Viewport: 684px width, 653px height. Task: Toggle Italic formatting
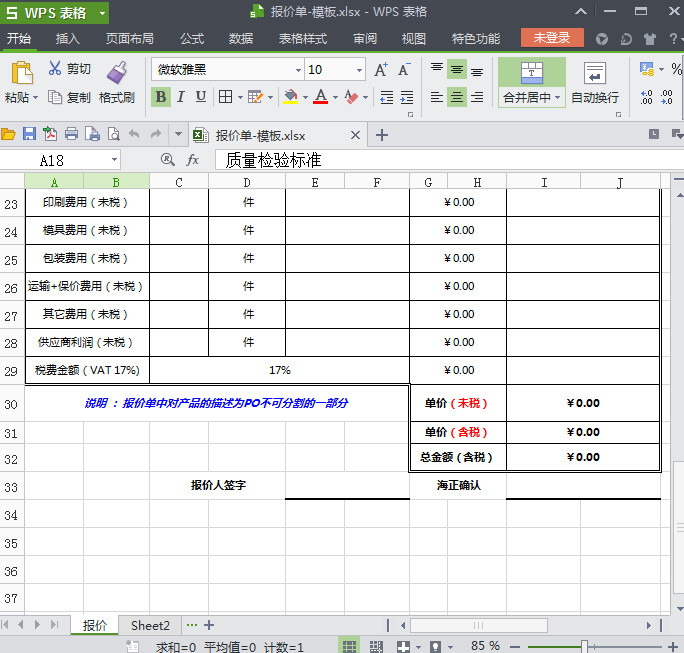(x=181, y=96)
